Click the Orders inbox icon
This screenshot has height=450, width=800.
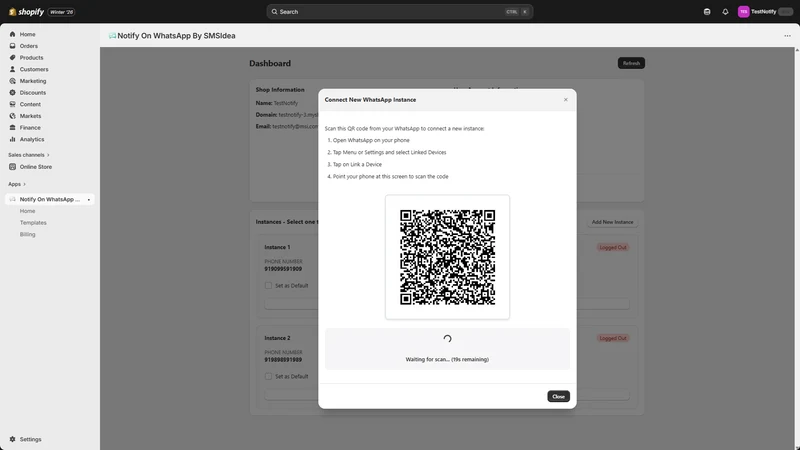coord(12,46)
